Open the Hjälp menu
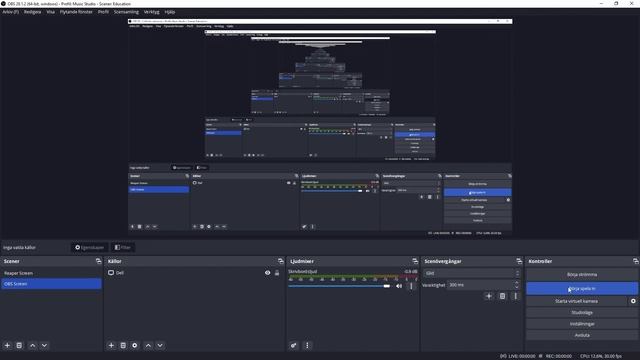This screenshot has width=640, height=360. tap(170, 12)
